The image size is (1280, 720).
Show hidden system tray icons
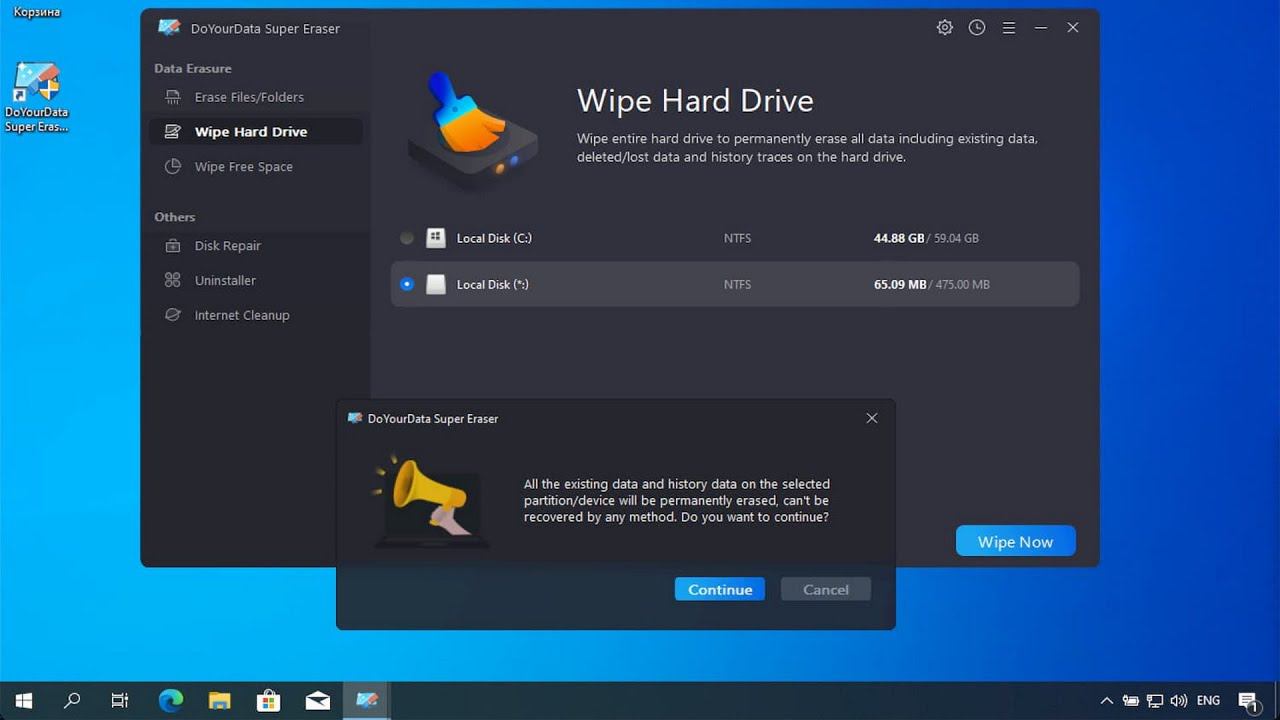pyautogui.click(x=1107, y=701)
